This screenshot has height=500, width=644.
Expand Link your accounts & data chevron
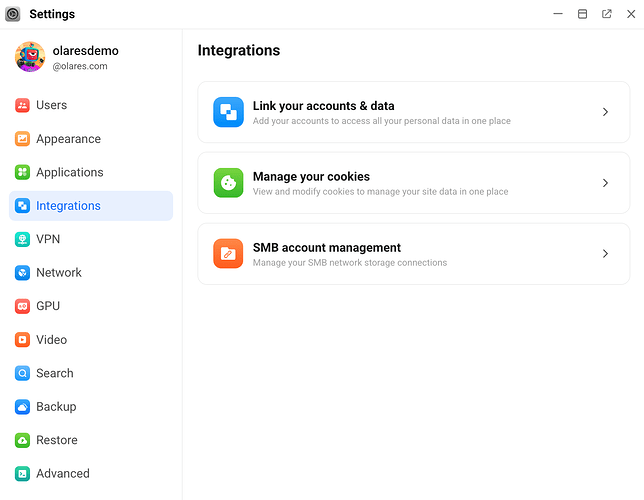[605, 112]
